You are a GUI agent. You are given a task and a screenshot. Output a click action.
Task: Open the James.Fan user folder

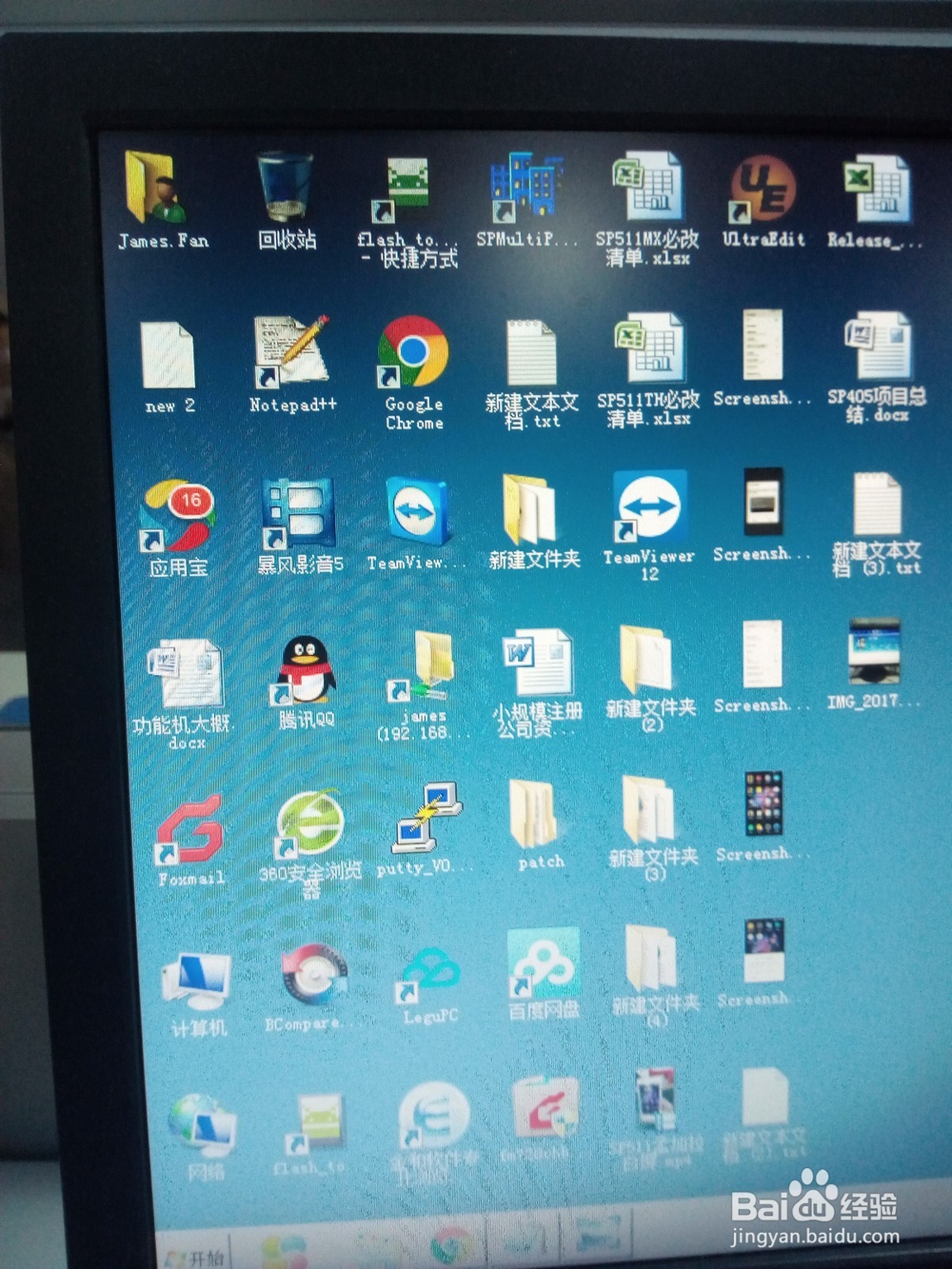tap(160, 200)
